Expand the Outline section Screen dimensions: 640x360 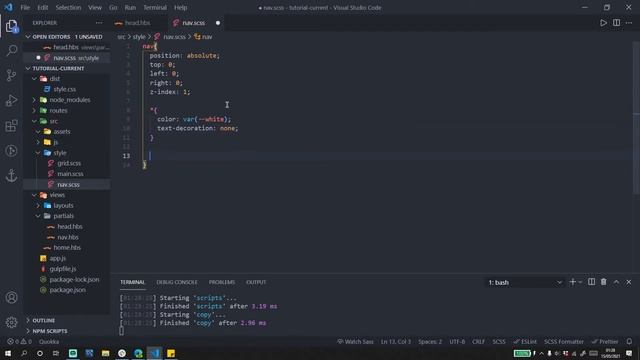(67, 320)
